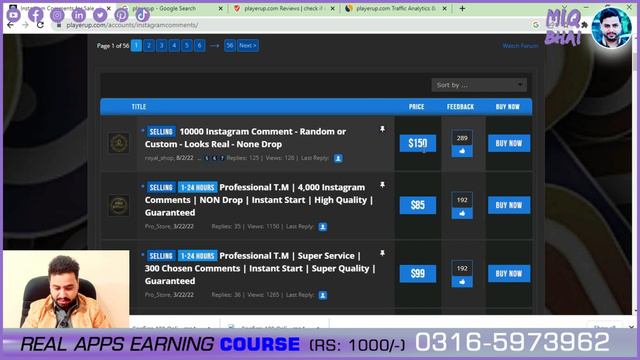Click the $150 price button
This screenshot has width=640, height=360.
418,143
